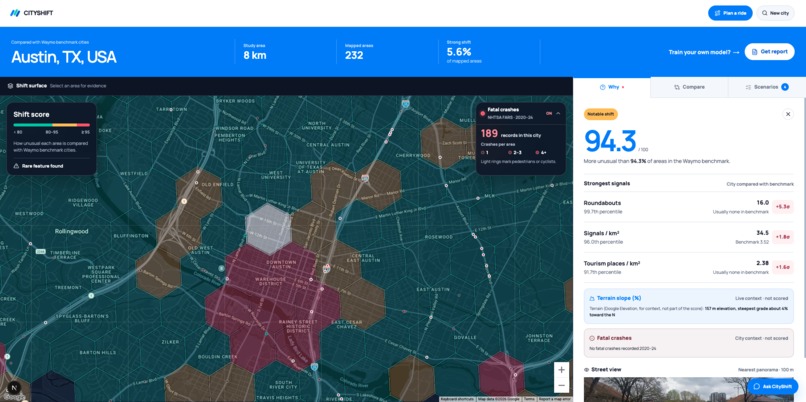806x402 pixels.
Task: Select the Tourism places / km² row label
Action: point(612,264)
